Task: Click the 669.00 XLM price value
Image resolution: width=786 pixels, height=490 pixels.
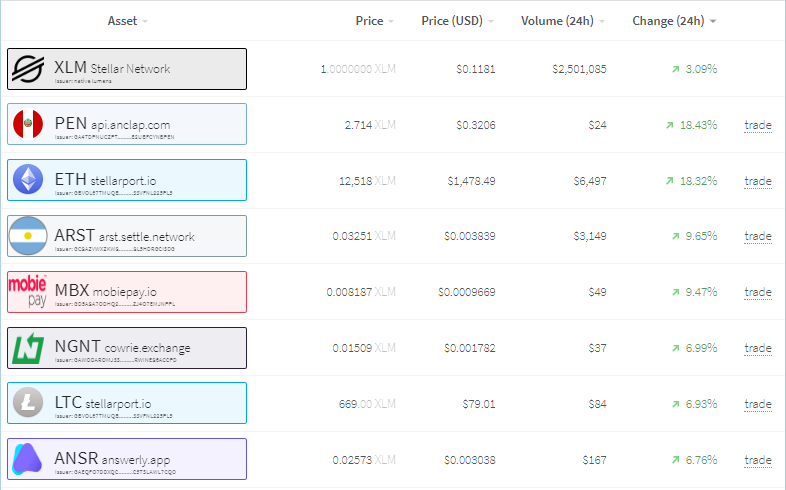Action: click(367, 404)
